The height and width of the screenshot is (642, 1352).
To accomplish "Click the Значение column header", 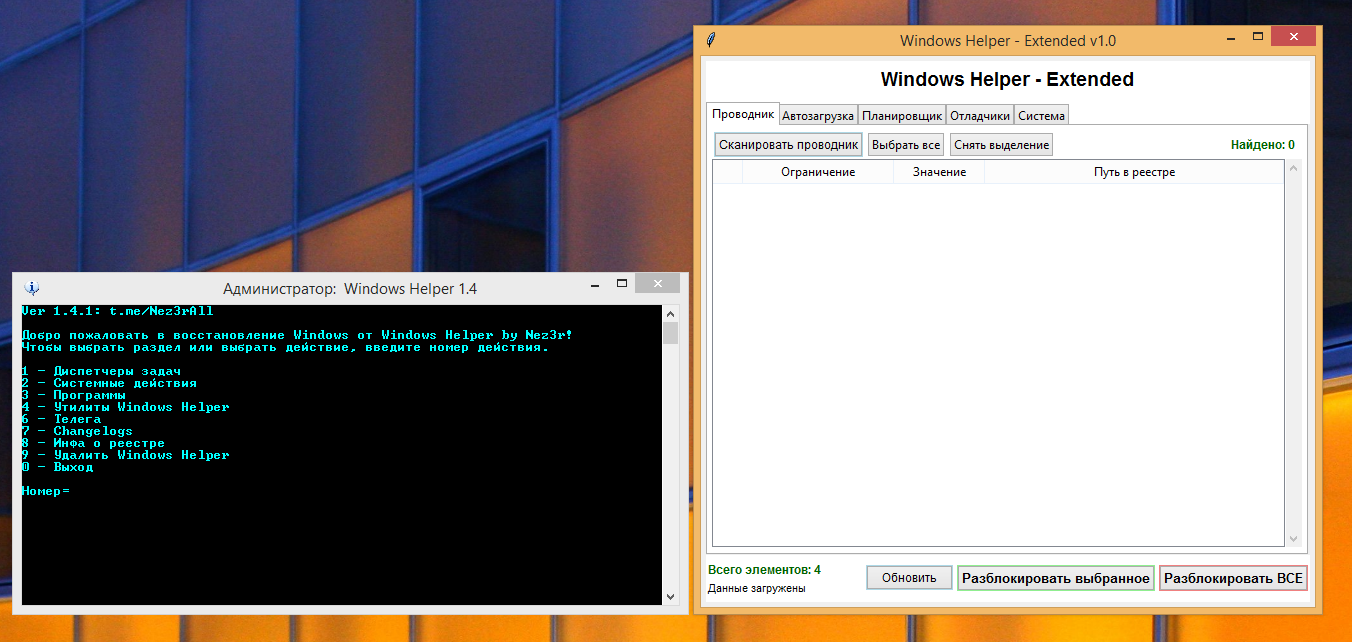I will (x=938, y=171).
